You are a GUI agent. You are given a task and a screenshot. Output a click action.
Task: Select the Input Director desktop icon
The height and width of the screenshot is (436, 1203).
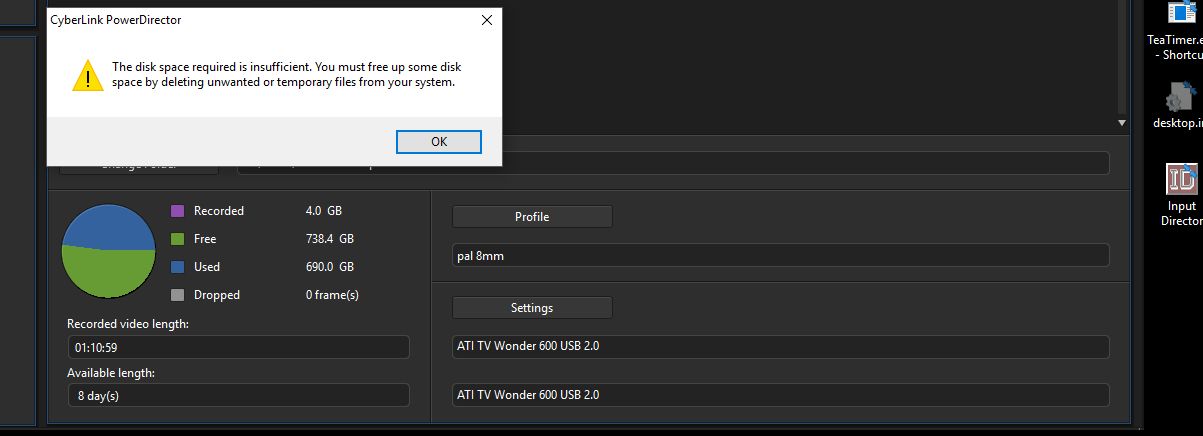click(x=1182, y=195)
